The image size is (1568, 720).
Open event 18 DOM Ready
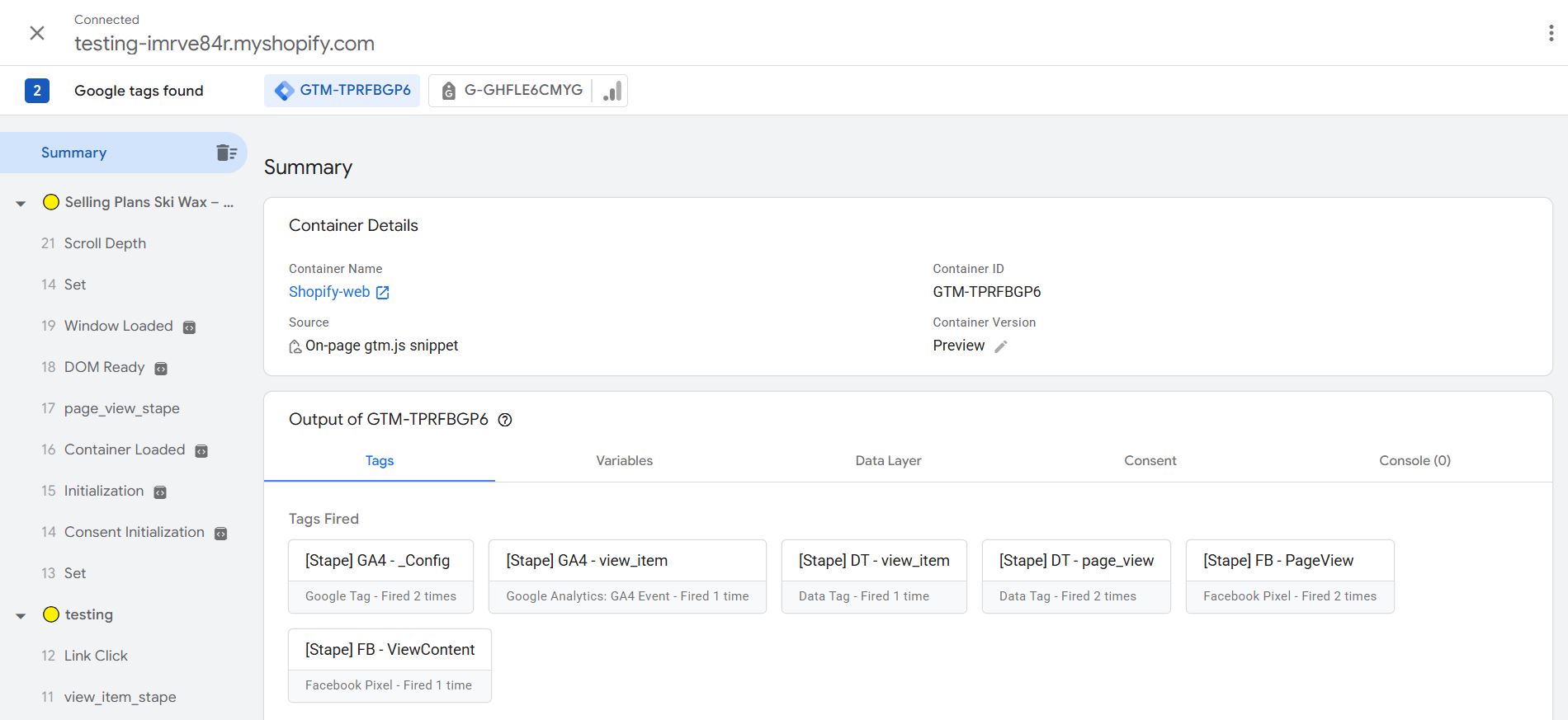(93, 367)
